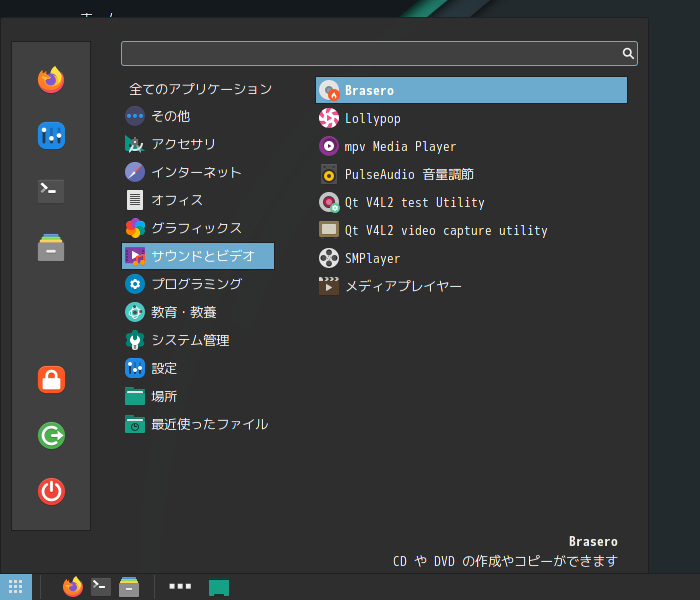Click the search magnifier icon
The height and width of the screenshot is (600, 700).
[628, 54]
